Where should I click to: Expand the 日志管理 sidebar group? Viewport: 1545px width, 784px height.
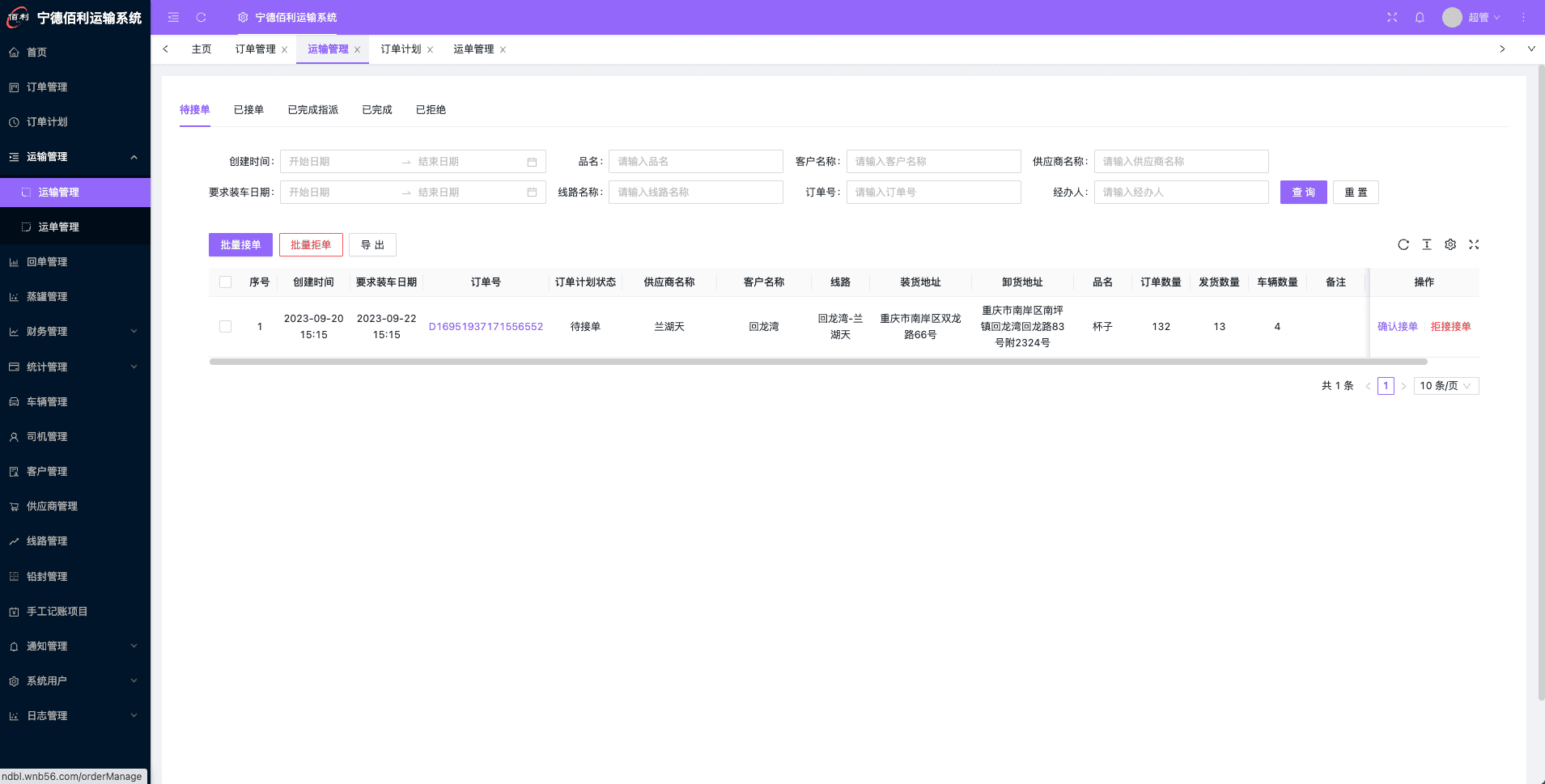75,715
